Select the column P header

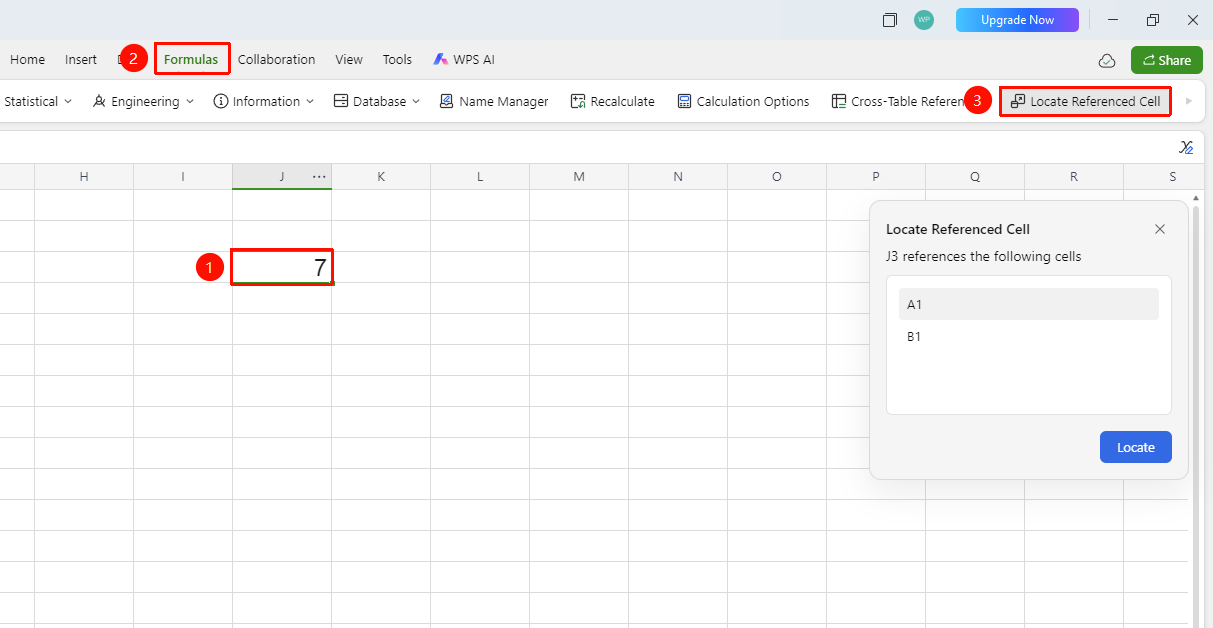pos(876,177)
